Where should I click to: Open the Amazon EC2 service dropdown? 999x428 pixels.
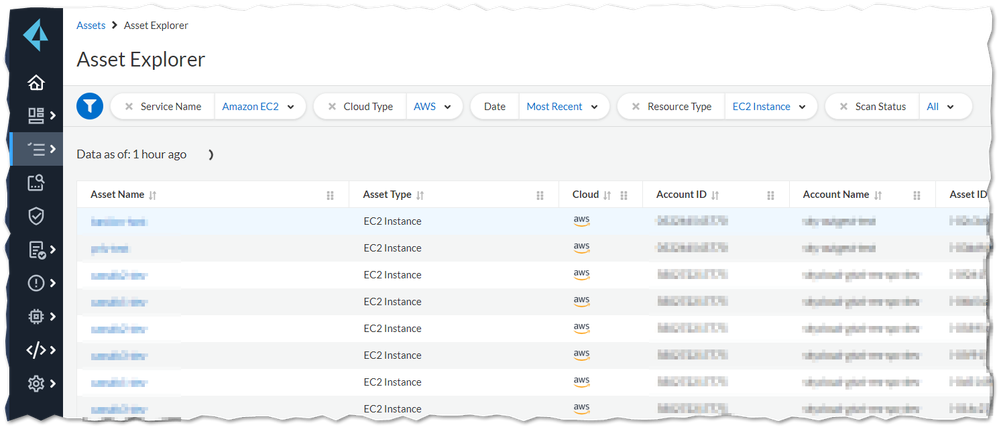pyautogui.click(x=263, y=106)
